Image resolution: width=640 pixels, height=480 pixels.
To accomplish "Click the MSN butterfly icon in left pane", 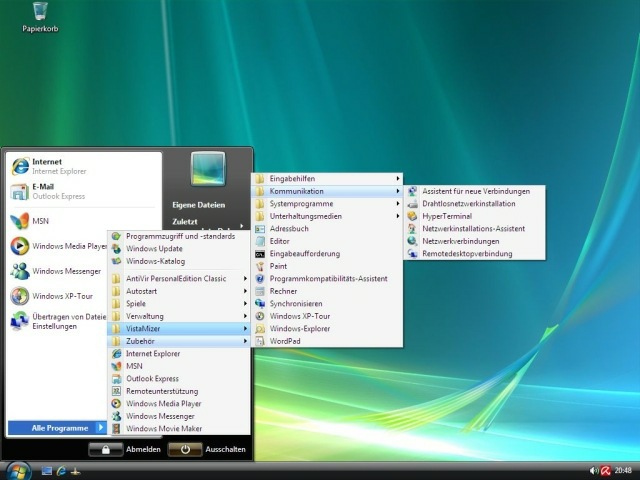I will pyautogui.click(x=20, y=221).
